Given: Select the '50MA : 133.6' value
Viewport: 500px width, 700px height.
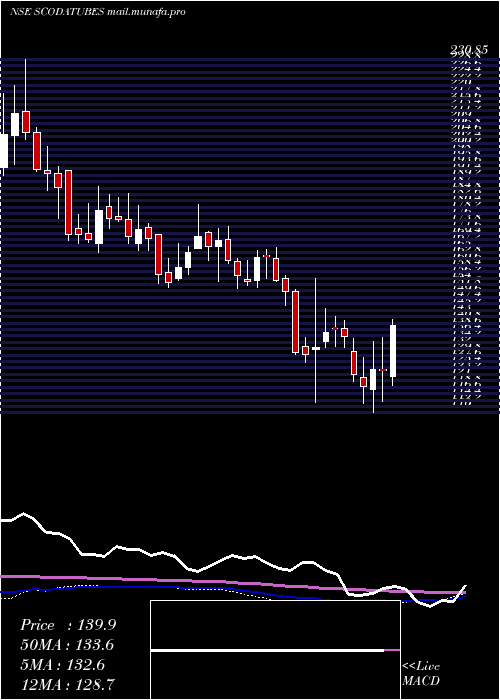Looking at the screenshot, I should pyautogui.click(x=67, y=645).
